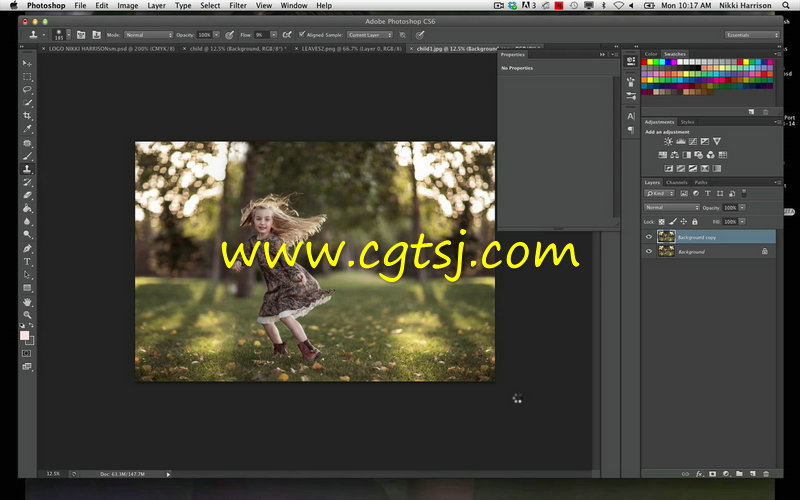Click the Create new layer button
This screenshot has height=500, width=800.
[753, 474]
